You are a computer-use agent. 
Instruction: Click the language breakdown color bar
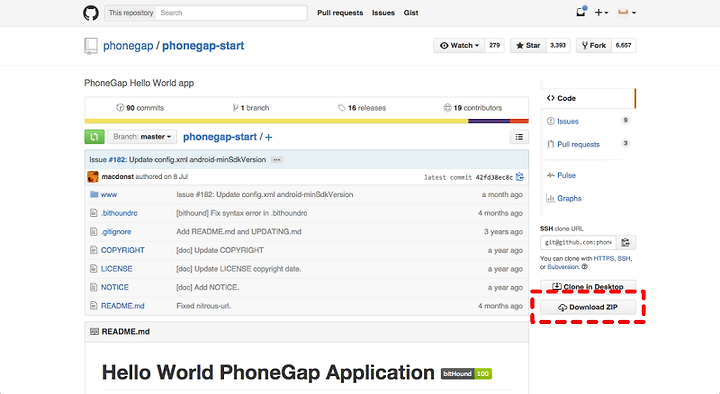tap(306, 121)
